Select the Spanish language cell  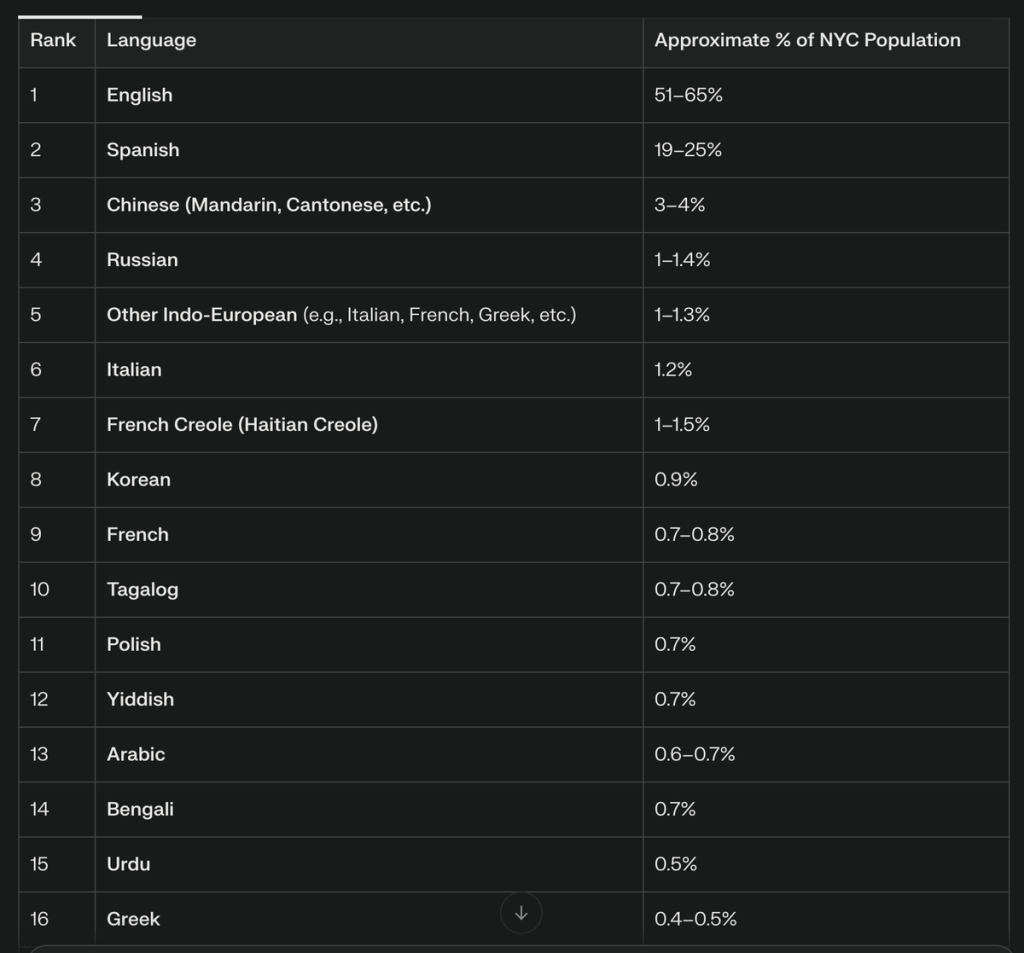click(x=143, y=151)
